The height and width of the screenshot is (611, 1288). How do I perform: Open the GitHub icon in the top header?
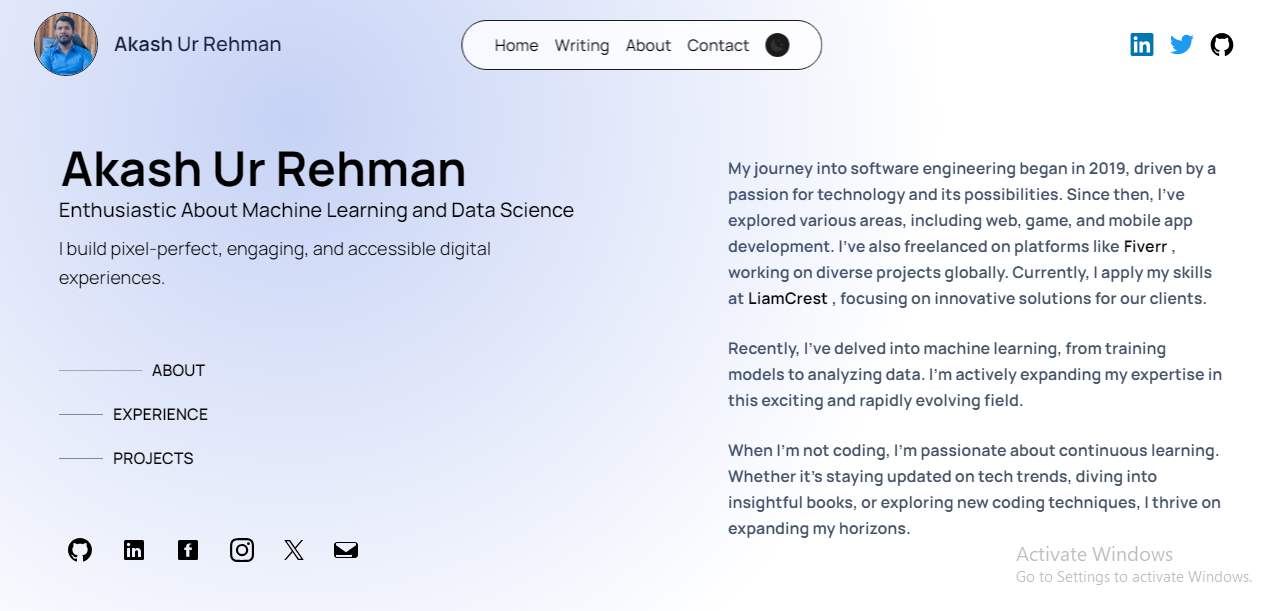click(1222, 45)
